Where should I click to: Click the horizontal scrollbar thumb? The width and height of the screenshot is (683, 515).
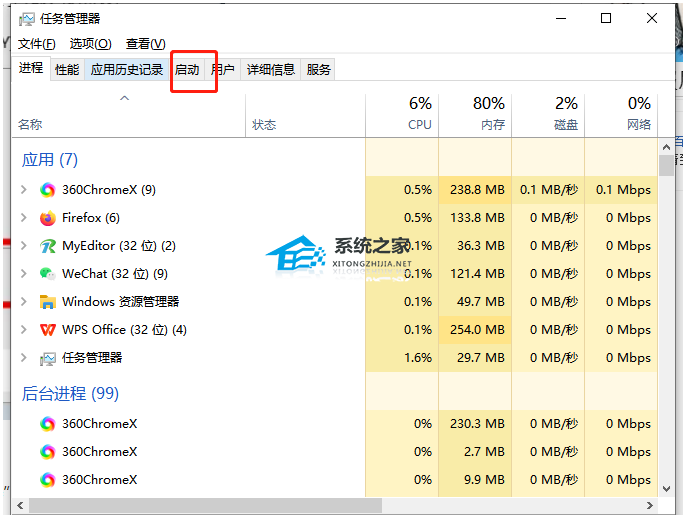(x=205, y=505)
